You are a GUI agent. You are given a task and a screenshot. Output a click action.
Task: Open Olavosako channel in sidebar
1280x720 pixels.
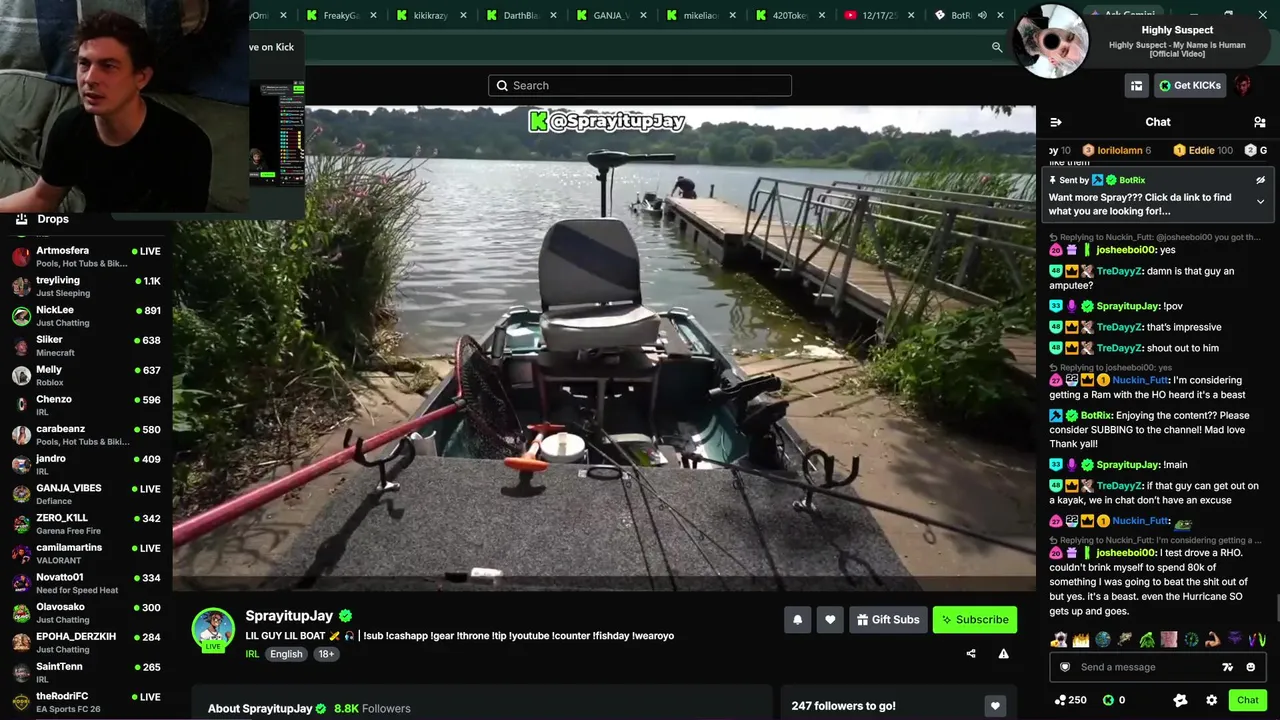[86, 612]
